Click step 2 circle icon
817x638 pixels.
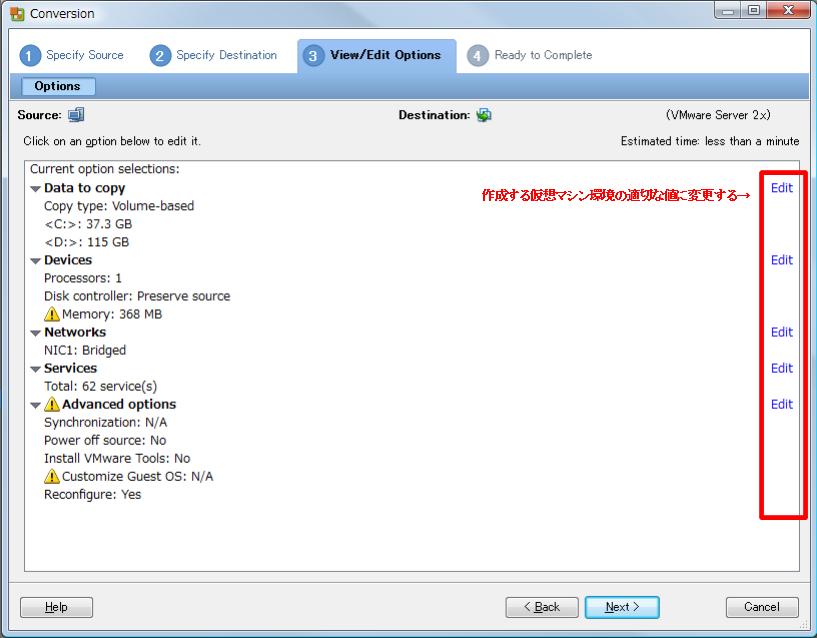coord(160,56)
